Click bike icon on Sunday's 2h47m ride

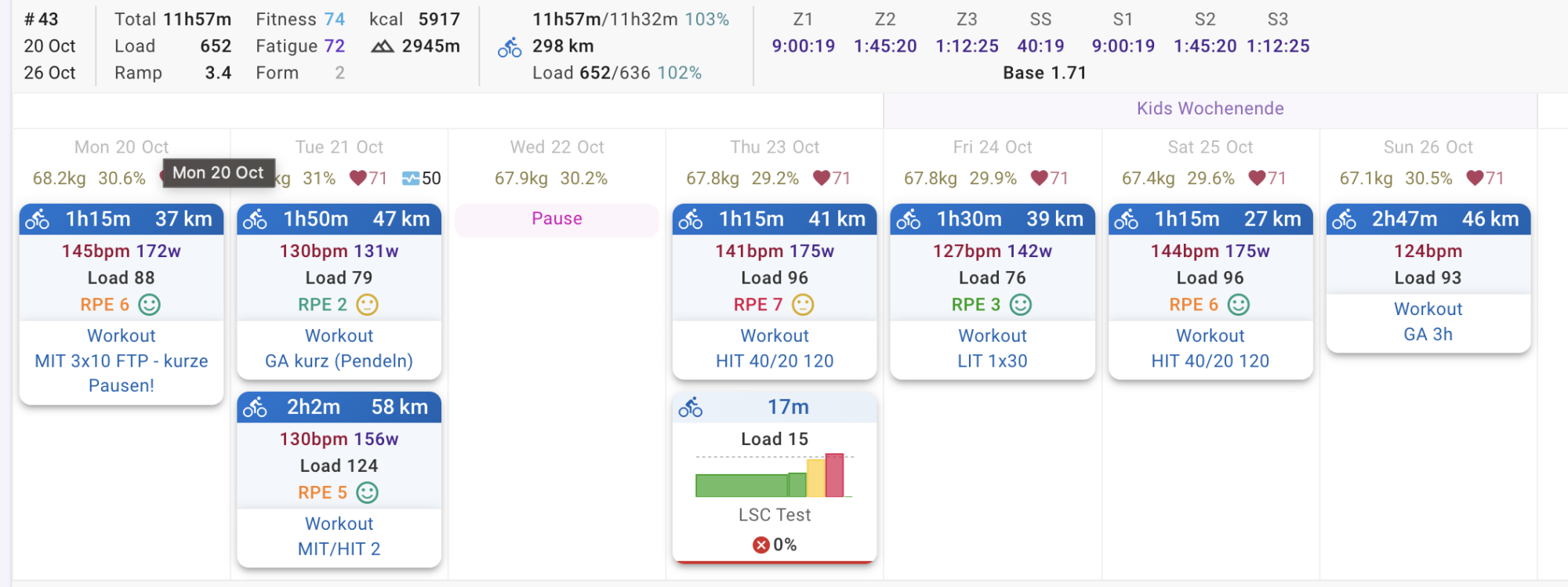(1344, 220)
